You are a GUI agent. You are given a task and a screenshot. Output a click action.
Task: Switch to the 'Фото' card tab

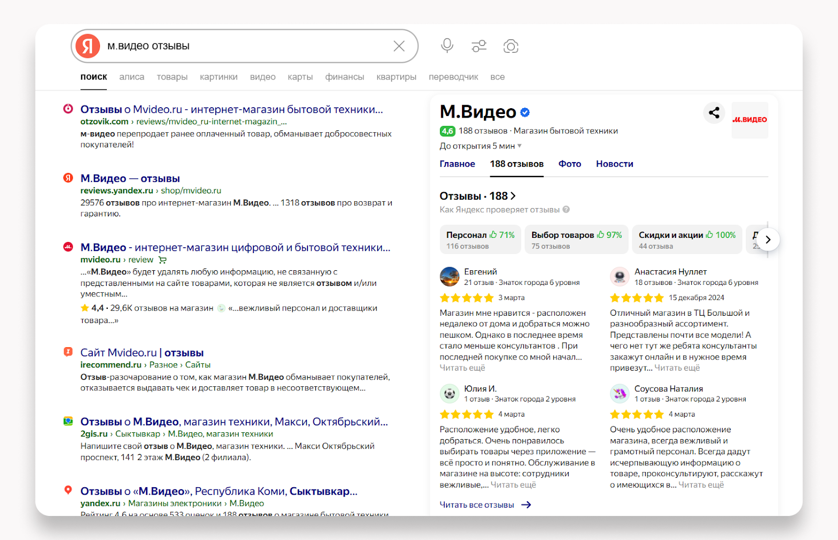[x=570, y=164]
